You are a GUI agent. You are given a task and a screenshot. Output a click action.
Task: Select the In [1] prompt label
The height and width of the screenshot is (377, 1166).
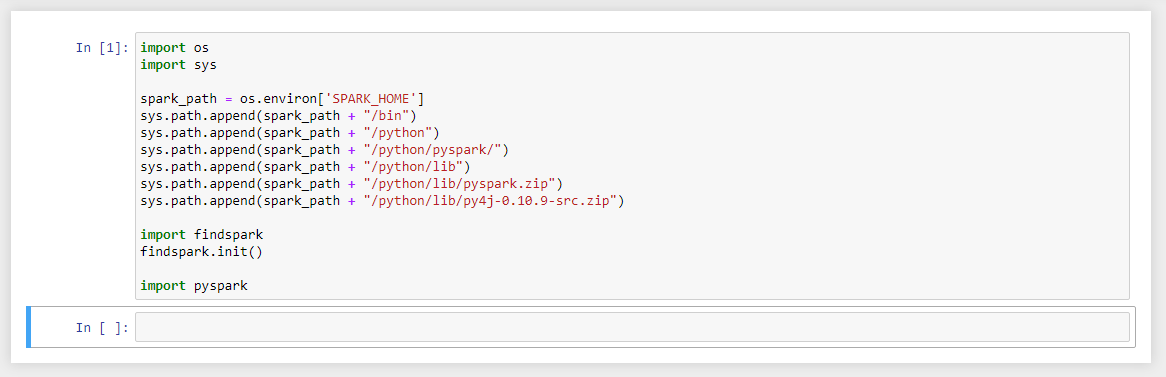tap(103, 48)
